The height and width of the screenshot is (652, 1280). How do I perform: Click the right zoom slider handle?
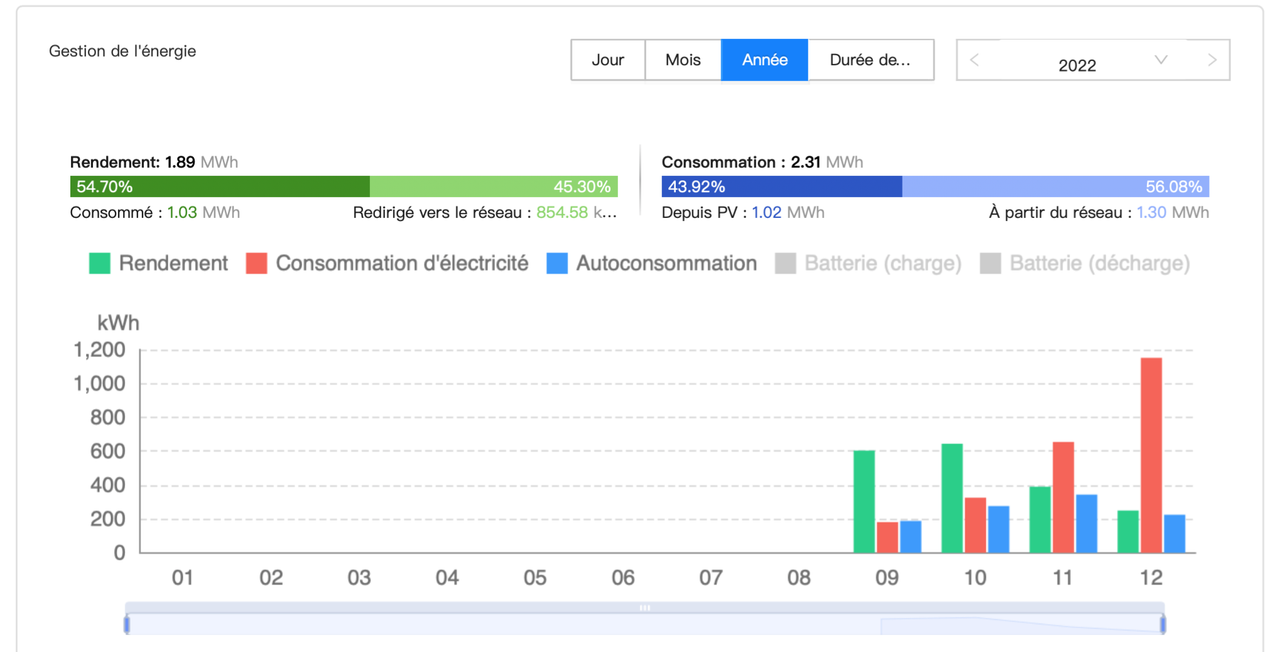point(1163,625)
